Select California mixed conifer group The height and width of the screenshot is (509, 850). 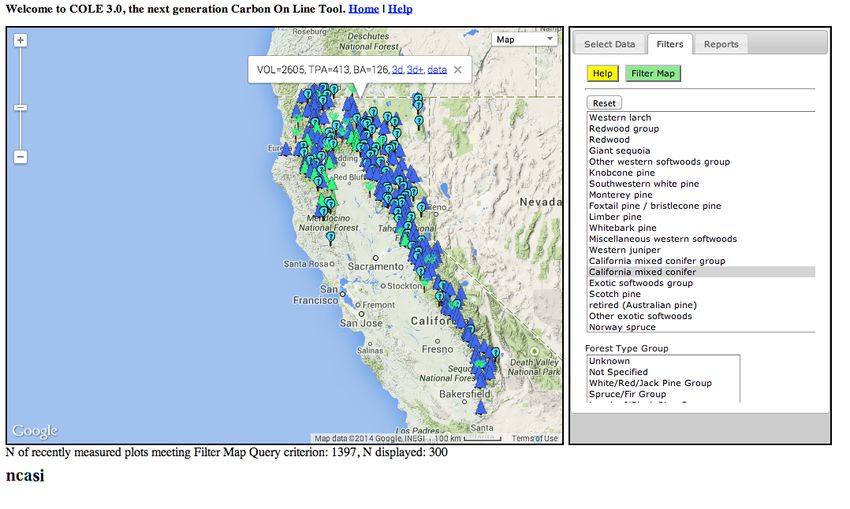click(x=701, y=261)
